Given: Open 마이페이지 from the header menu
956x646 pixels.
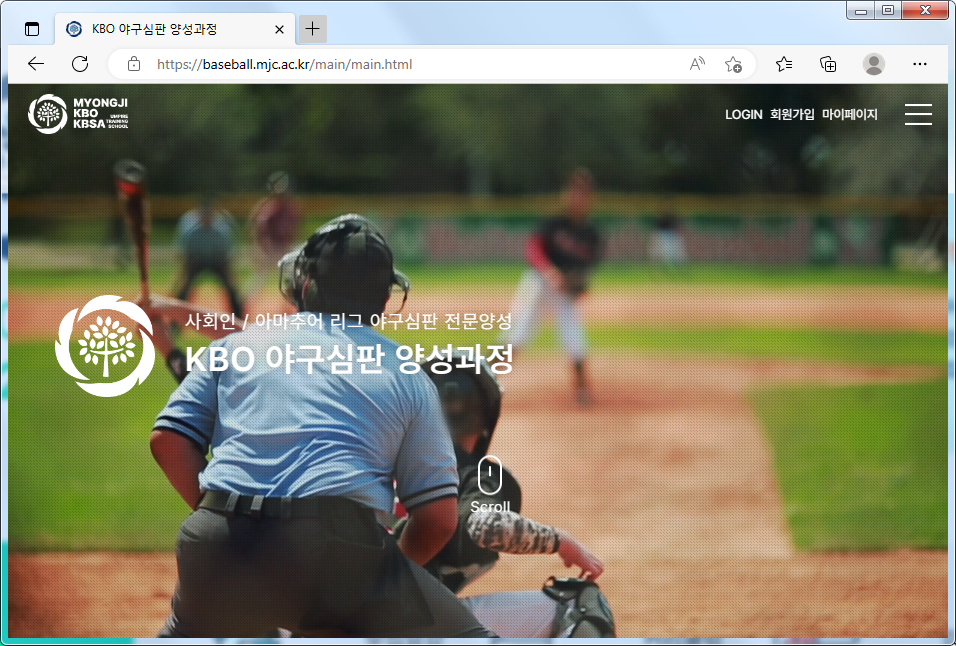Looking at the screenshot, I should (x=849, y=114).
